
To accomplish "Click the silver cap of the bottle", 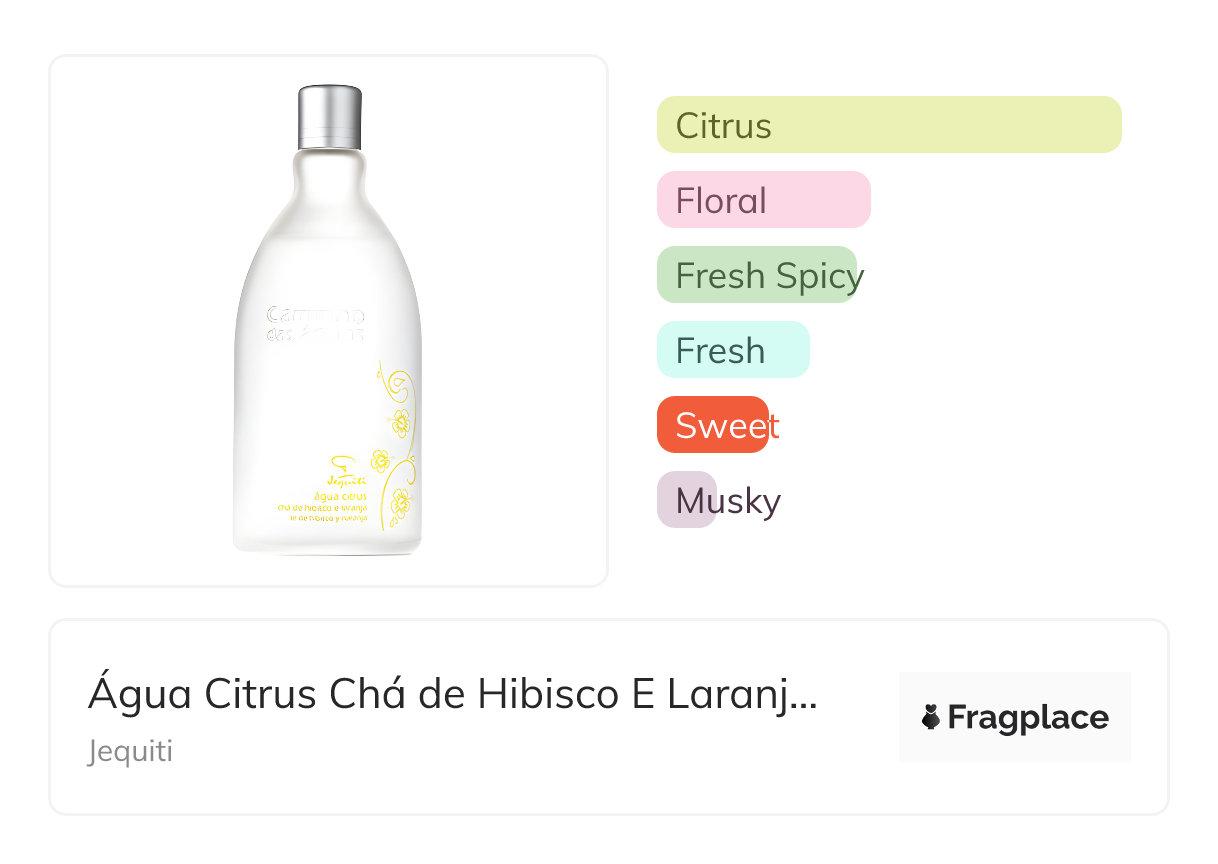I will tap(329, 118).
